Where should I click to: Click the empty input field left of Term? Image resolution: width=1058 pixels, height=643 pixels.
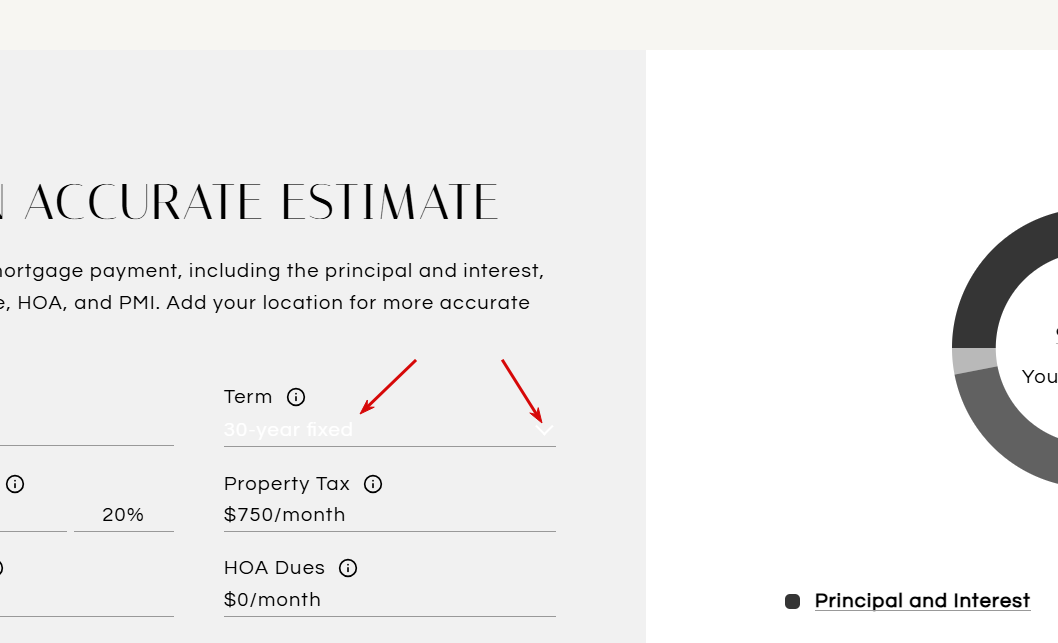tap(86, 430)
